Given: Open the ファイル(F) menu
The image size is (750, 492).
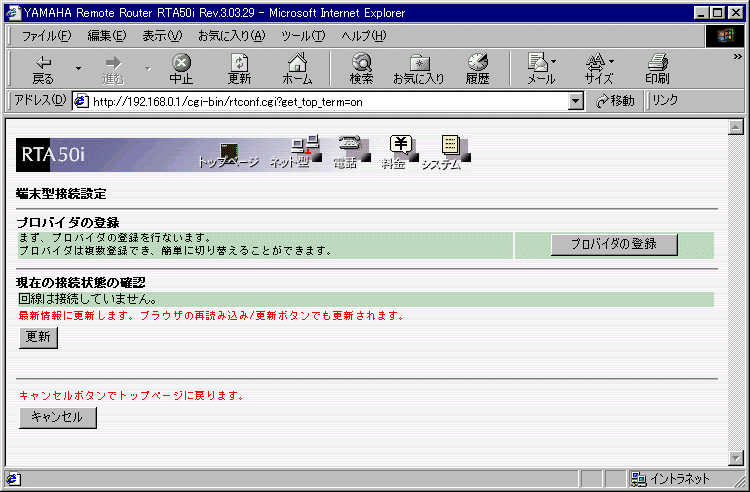Looking at the screenshot, I should click(46, 36).
